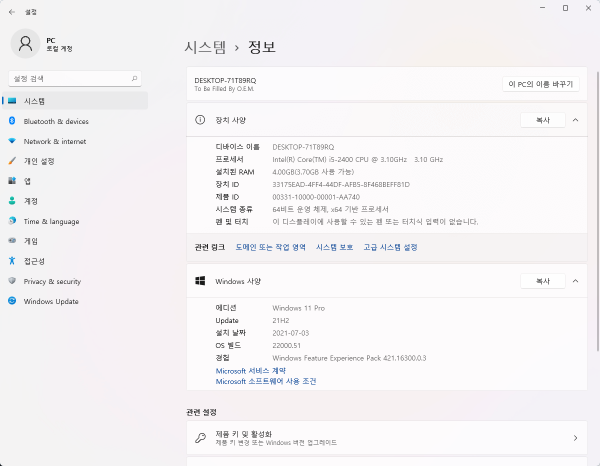Open 제품 키 및 활성화 chevron arrow
This screenshot has width=600, height=466.
(576, 438)
